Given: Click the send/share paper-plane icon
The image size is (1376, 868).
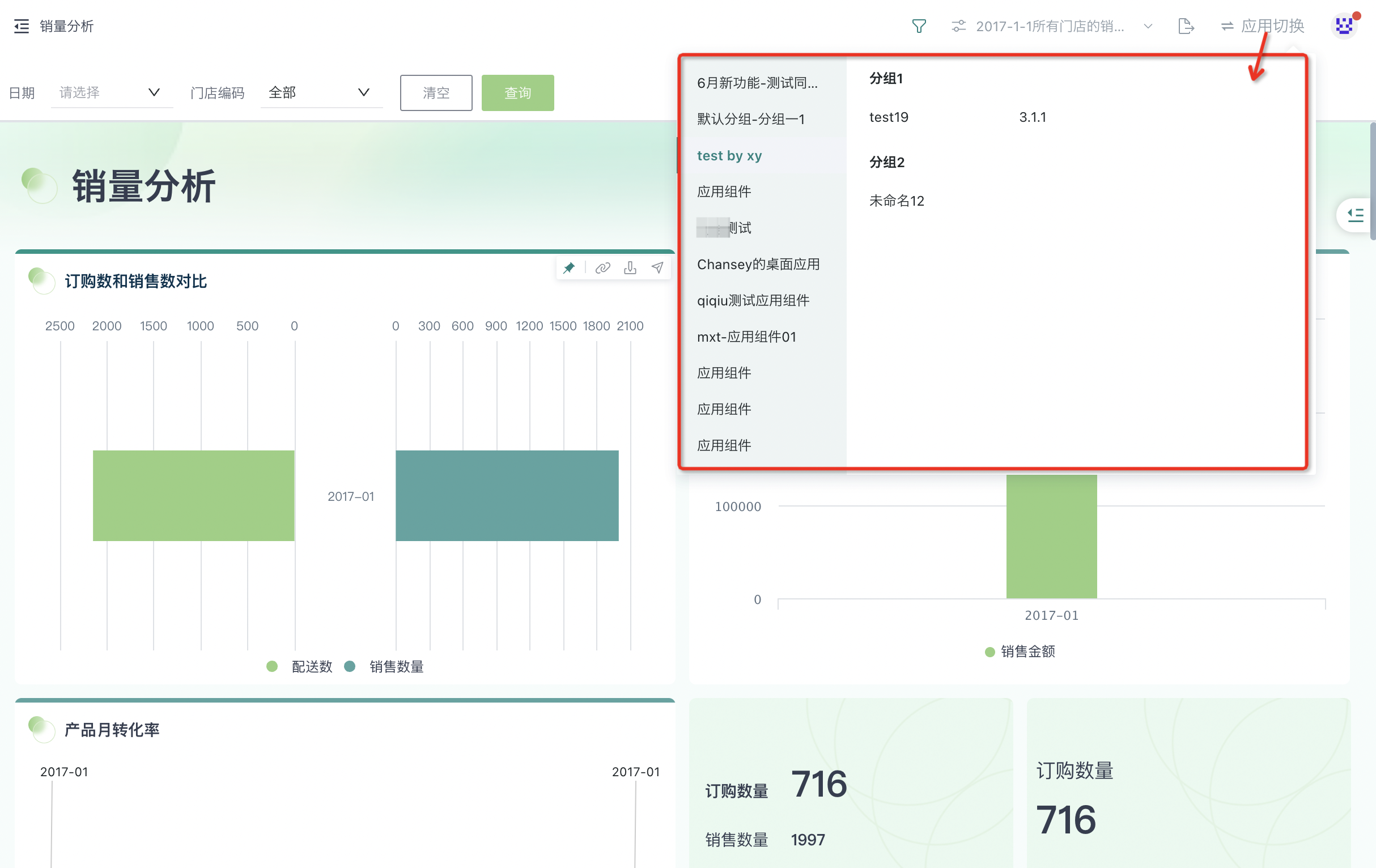Looking at the screenshot, I should point(658,268).
